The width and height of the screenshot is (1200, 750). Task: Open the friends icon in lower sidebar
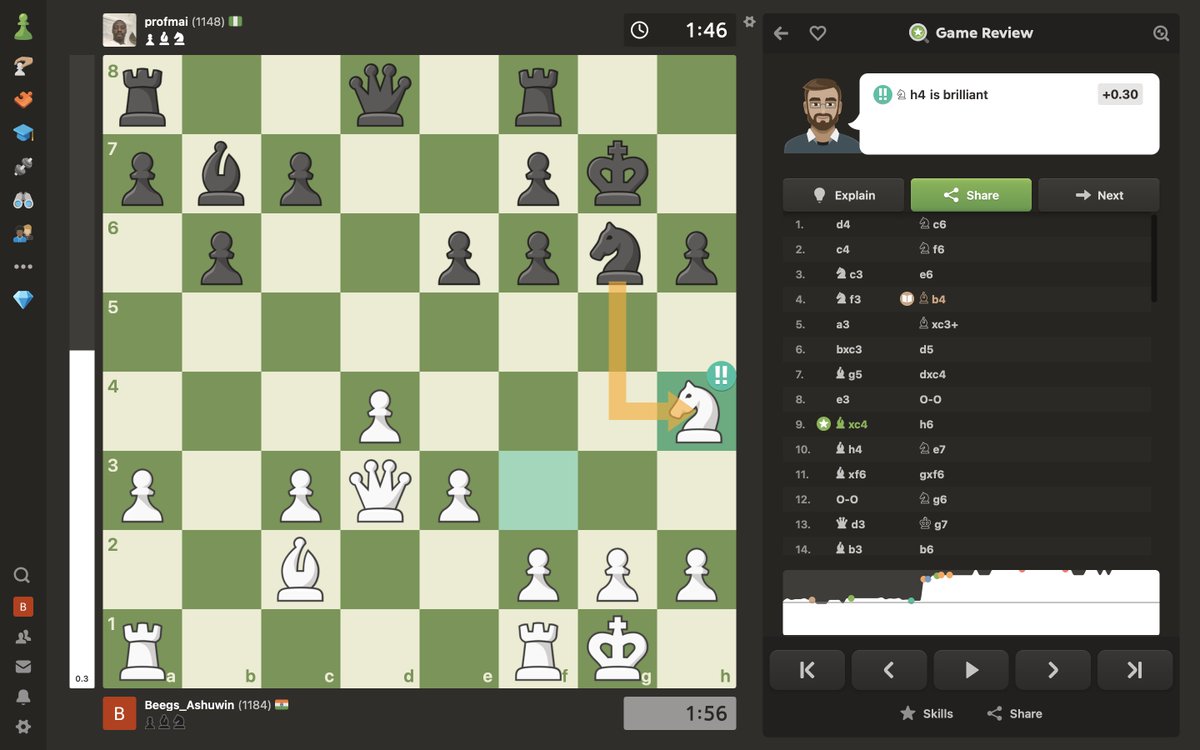tap(22, 636)
